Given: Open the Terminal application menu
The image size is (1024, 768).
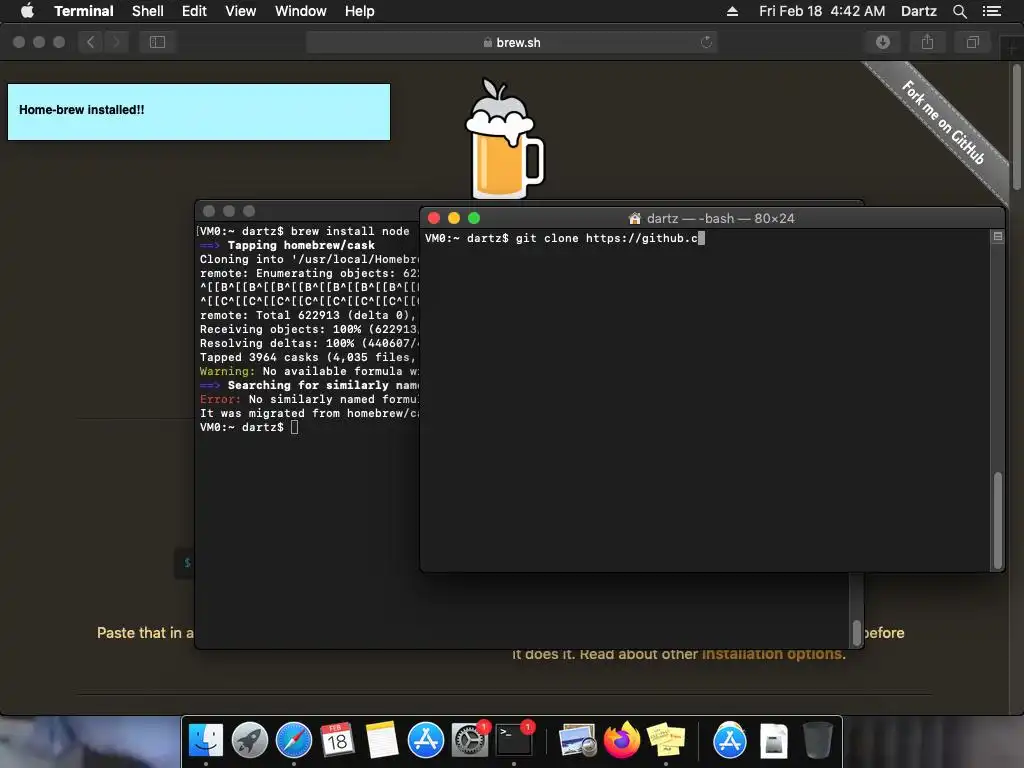Looking at the screenshot, I should coord(84,11).
